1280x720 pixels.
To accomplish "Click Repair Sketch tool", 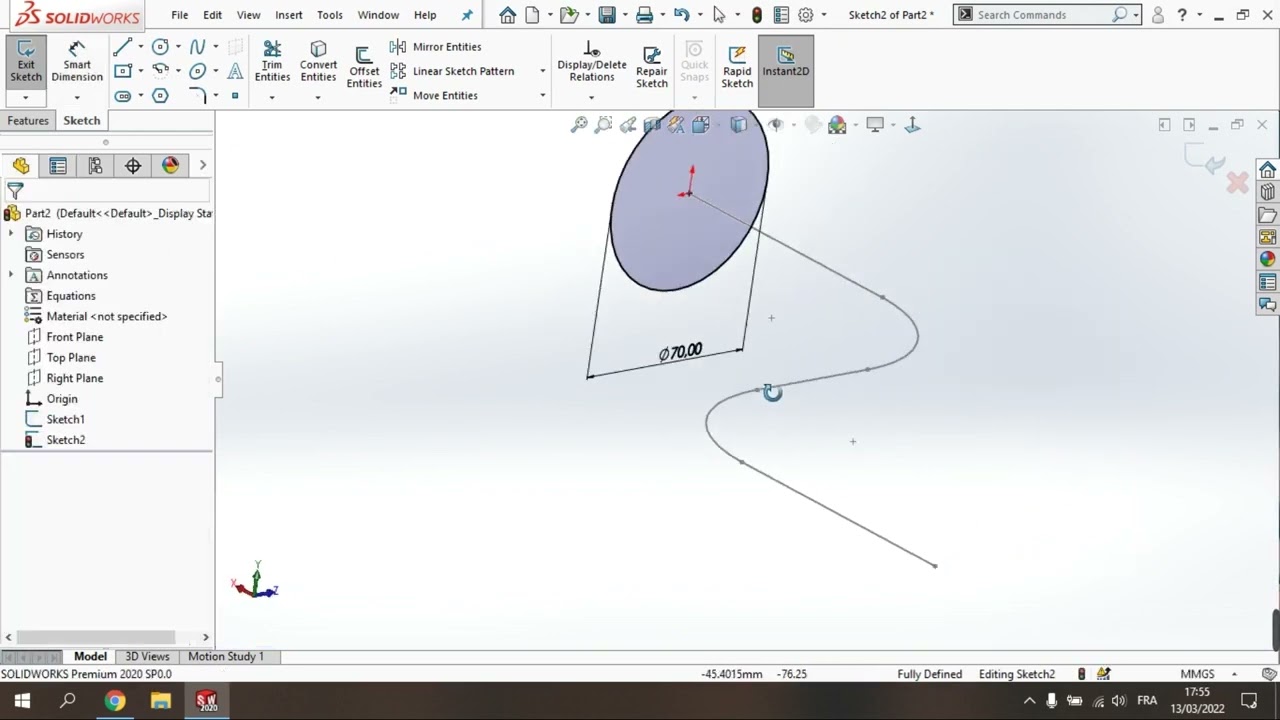I will 651,67.
